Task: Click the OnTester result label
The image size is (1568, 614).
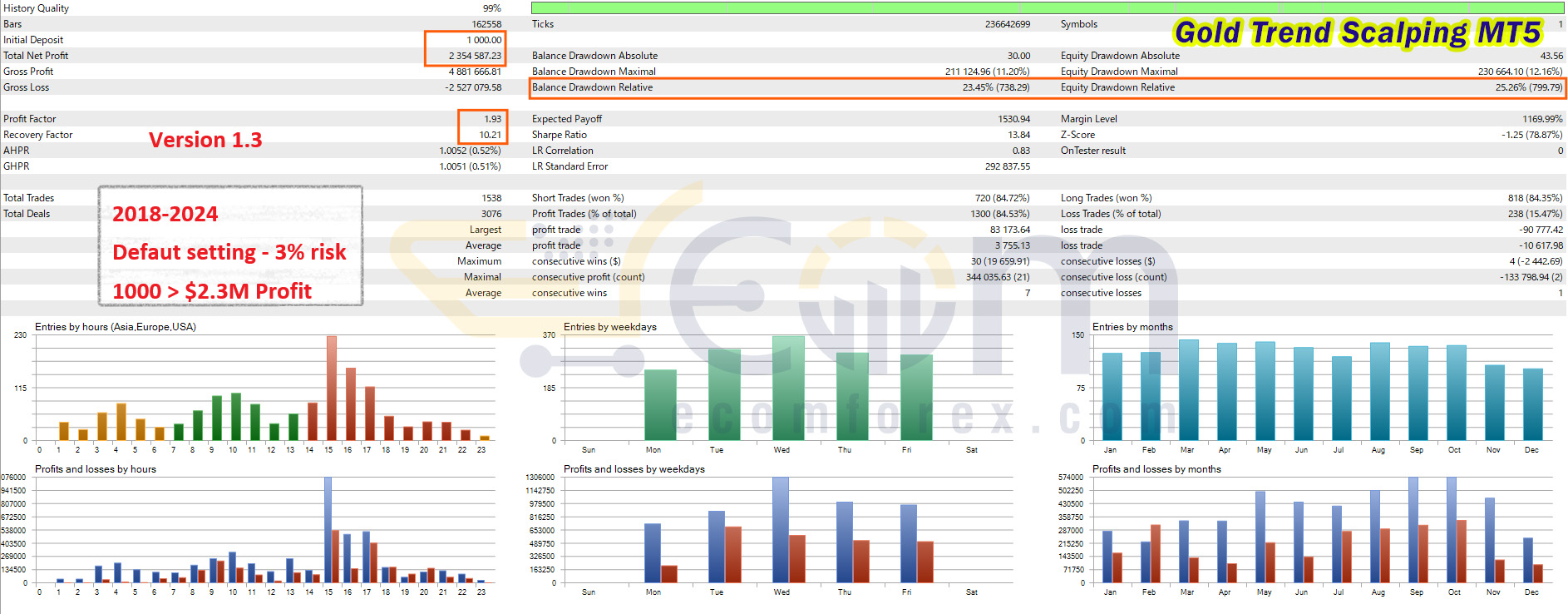Action: [1092, 151]
